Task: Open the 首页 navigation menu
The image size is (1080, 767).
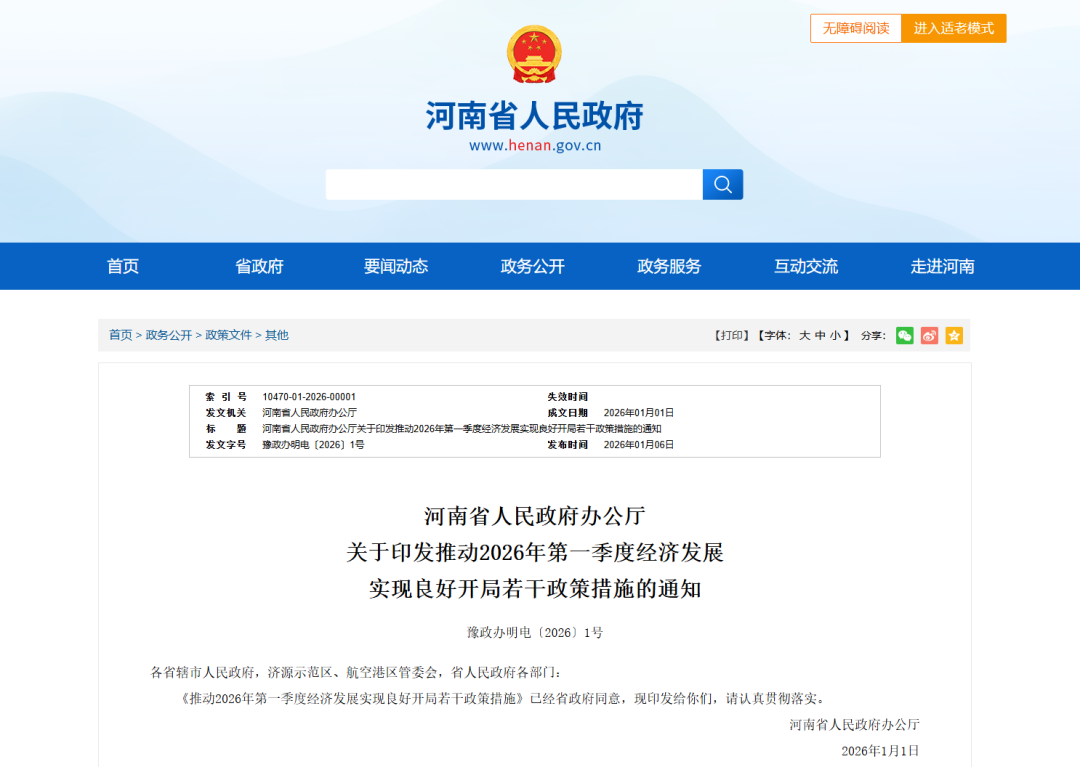Action: click(x=121, y=266)
